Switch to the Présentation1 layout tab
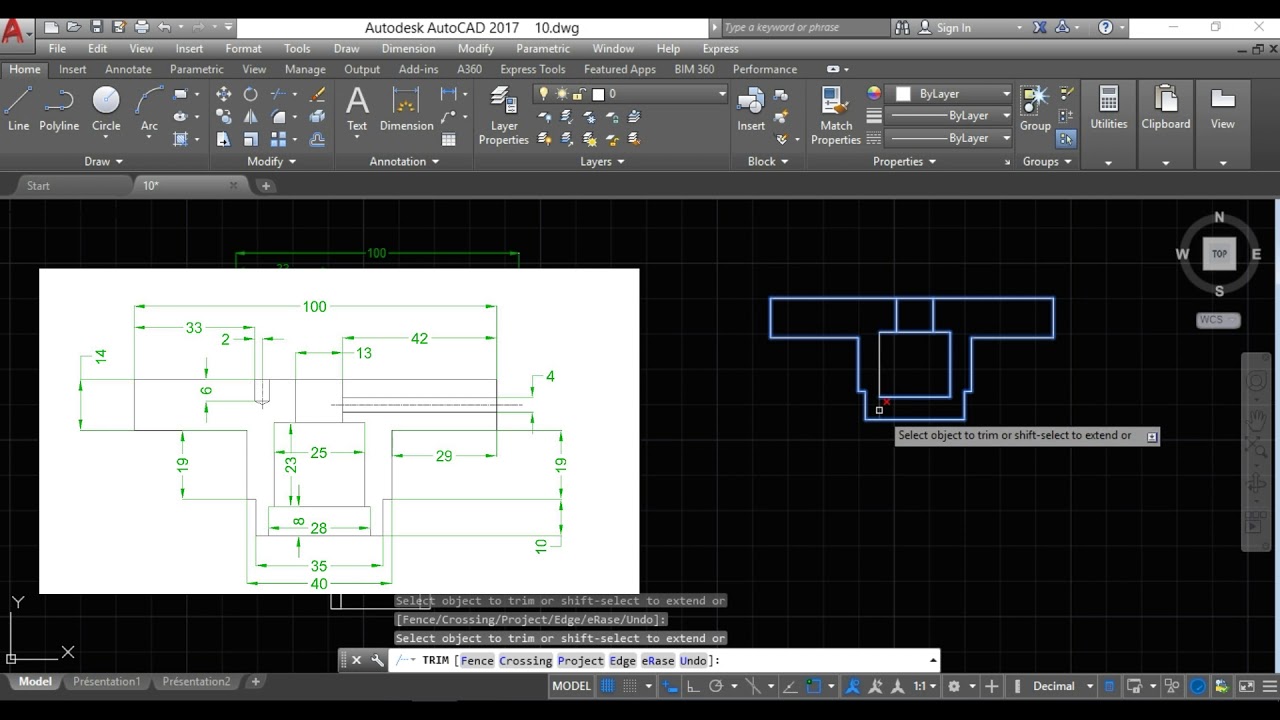This screenshot has height=720, width=1280. [x=106, y=681]
